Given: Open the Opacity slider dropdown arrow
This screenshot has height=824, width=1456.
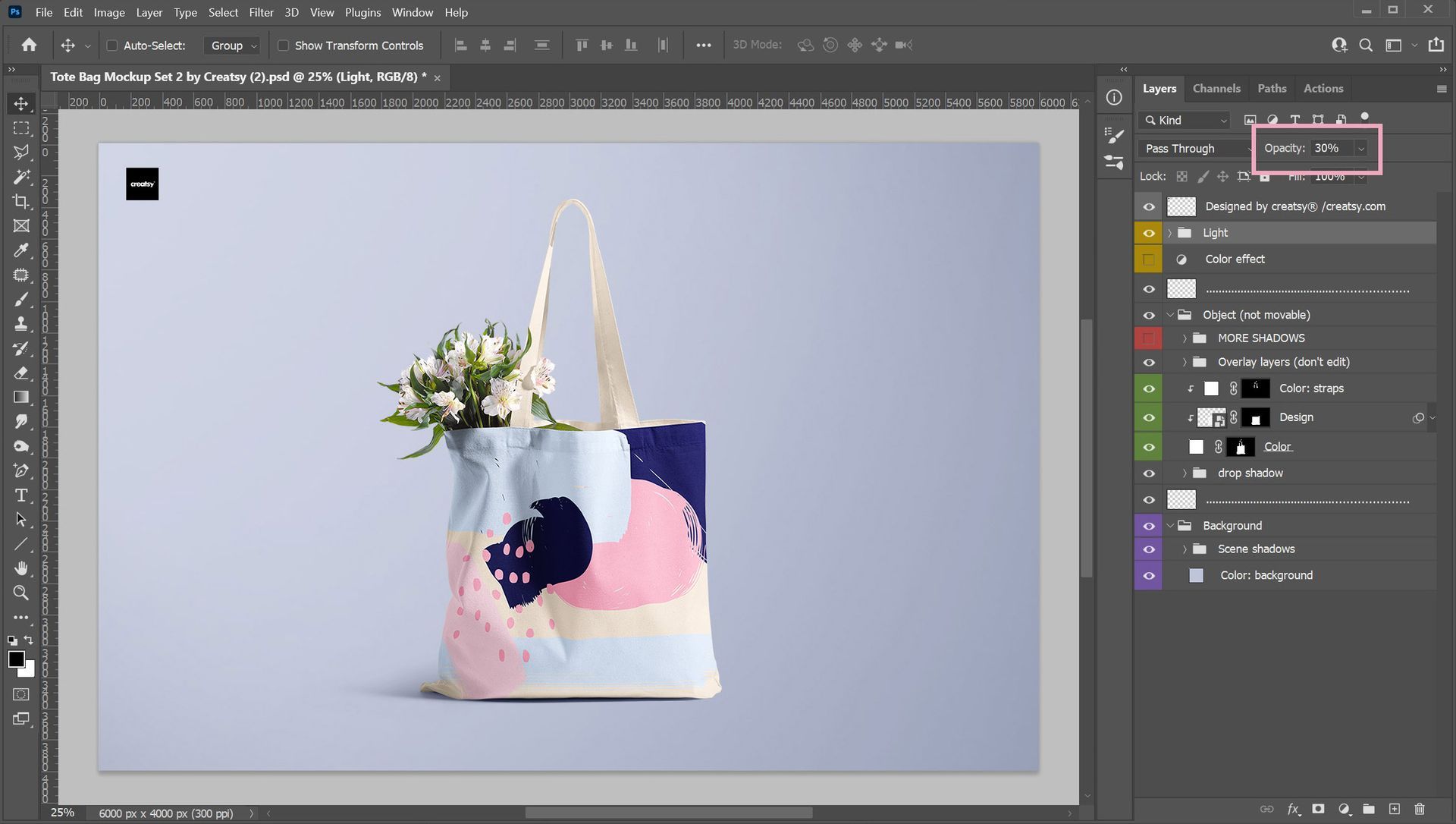Looking at the screenshot, I should click(1361, 149).
